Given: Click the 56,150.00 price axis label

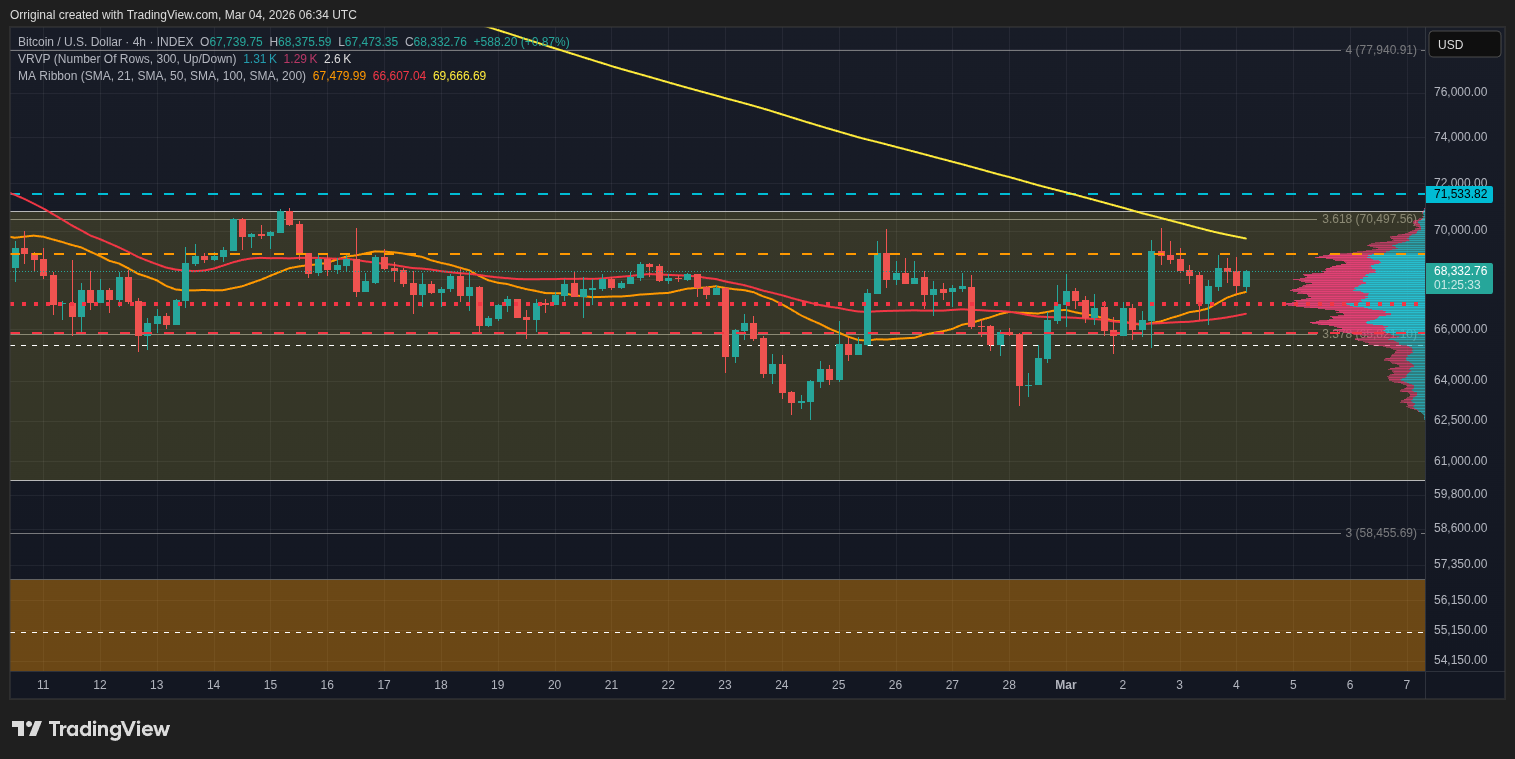Looking at the screenshot, I should click(x=1460, y=600).
